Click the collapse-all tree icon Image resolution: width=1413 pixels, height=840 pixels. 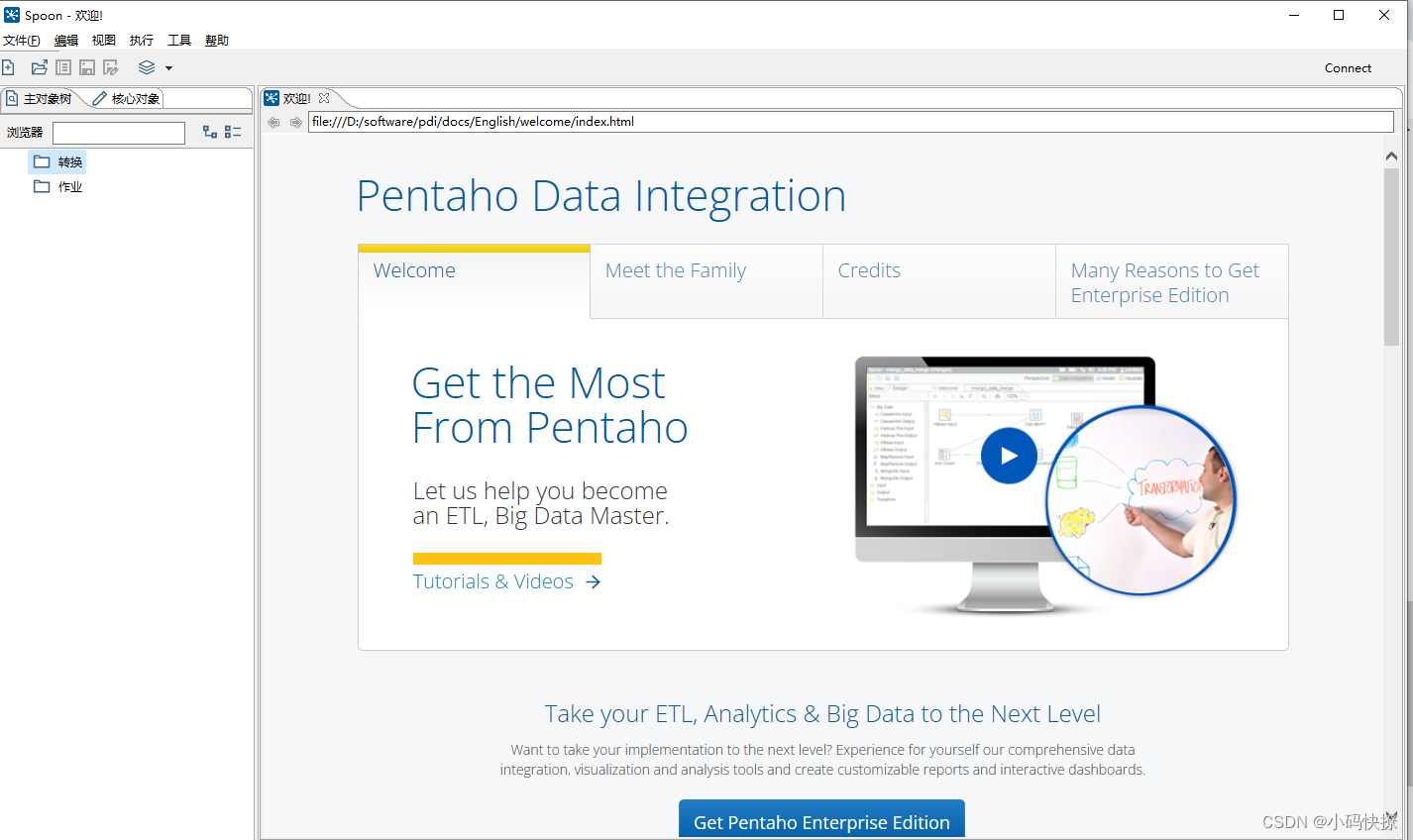[x=233, y=132]
